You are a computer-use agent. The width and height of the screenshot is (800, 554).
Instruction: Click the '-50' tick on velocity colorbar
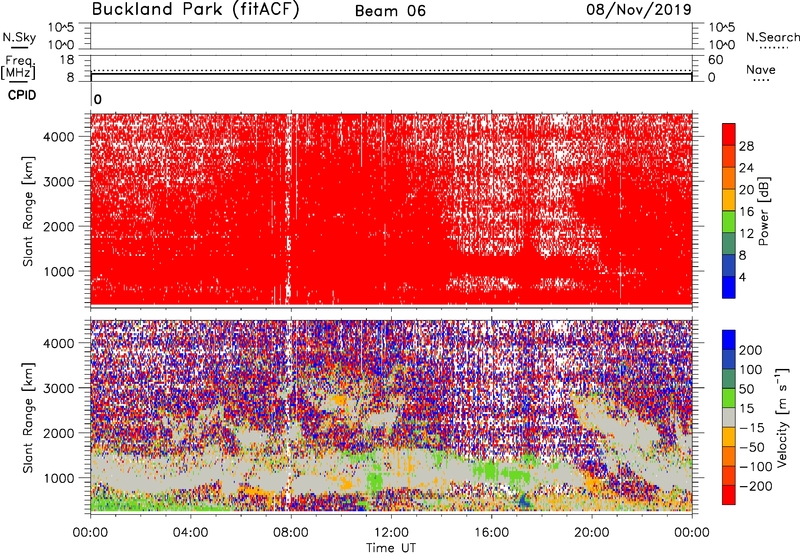coord(752,447)
